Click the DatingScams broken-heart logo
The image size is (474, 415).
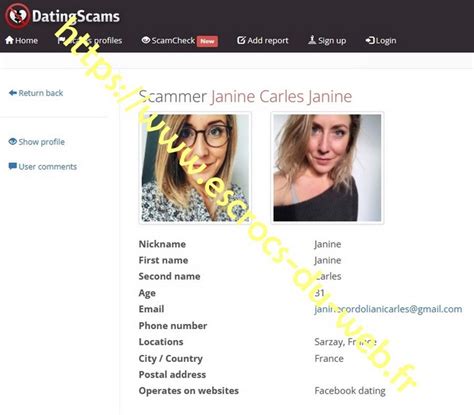tap(17, 16)
